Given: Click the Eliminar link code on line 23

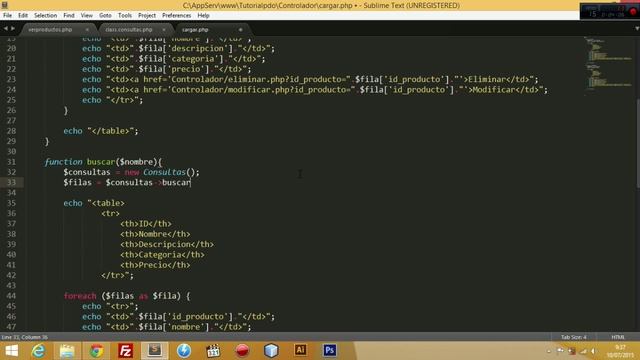Looking at the screenshot, I should (310, 80).
